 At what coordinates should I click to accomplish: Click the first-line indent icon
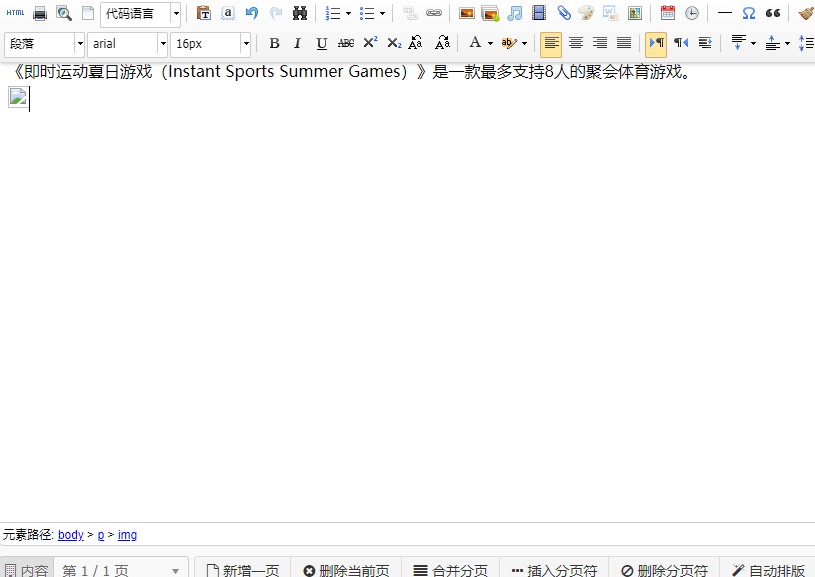pyautogui.click(x=705, y=43)
